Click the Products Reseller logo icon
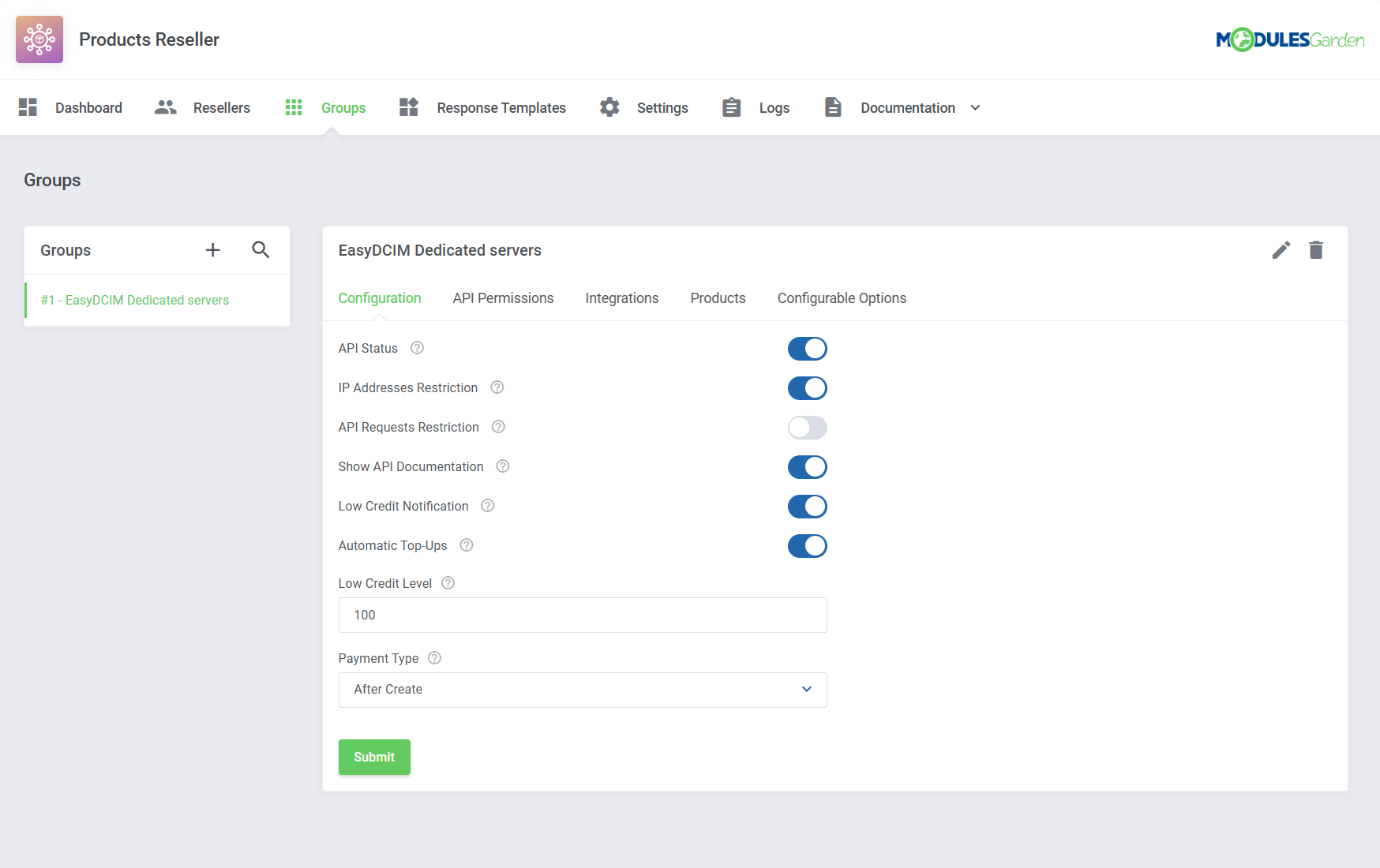Viewport: 1380px width, 868px height. (39, 39)
